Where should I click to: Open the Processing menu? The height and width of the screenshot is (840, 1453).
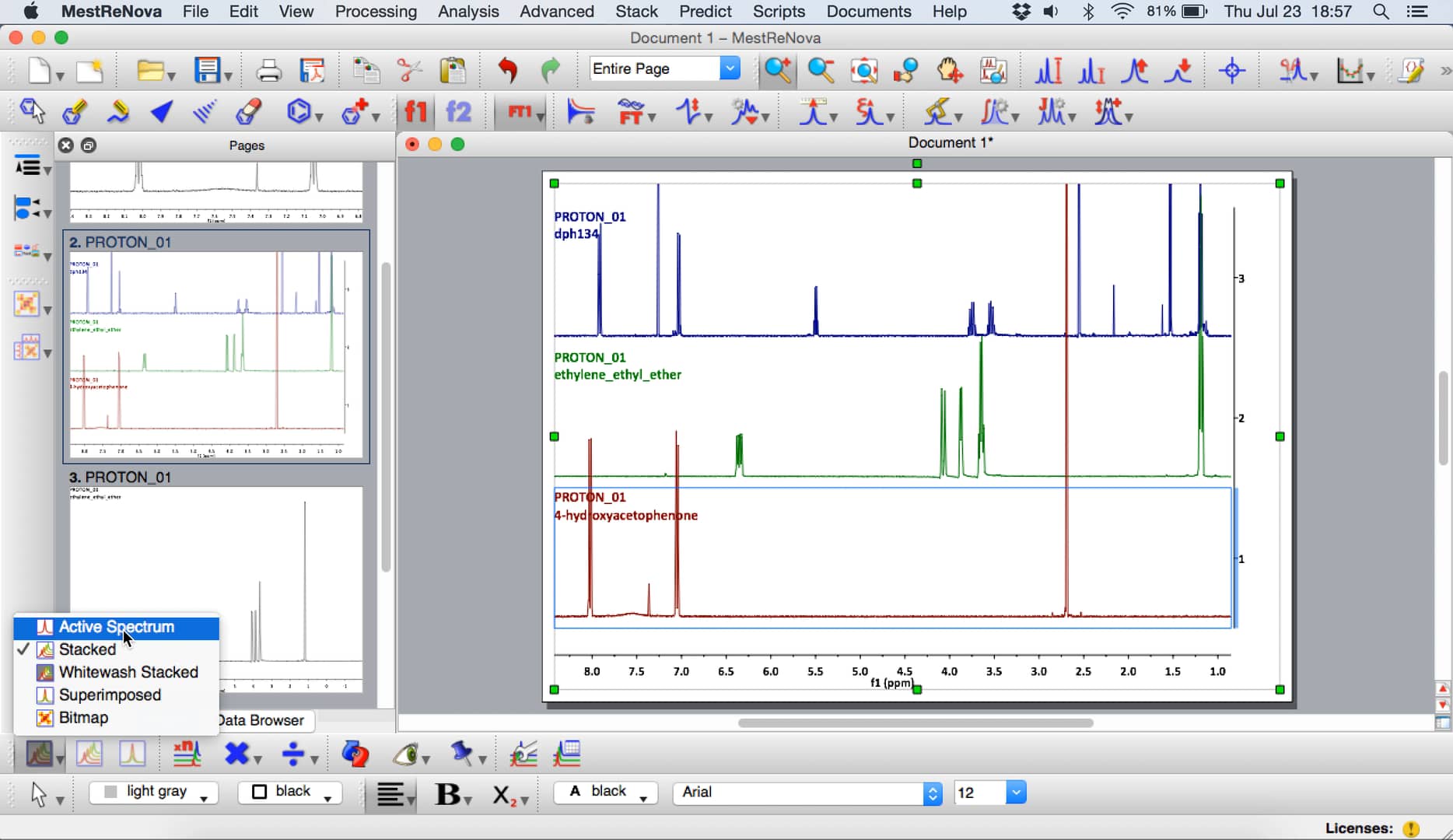[x=376, y=12]
